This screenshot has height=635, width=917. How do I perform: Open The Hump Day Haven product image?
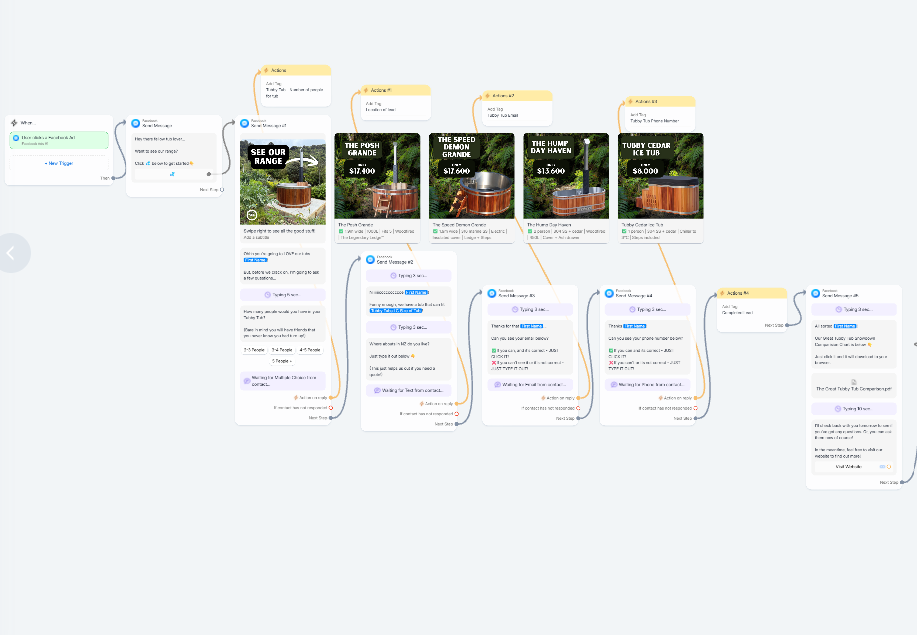click(566, 176)
